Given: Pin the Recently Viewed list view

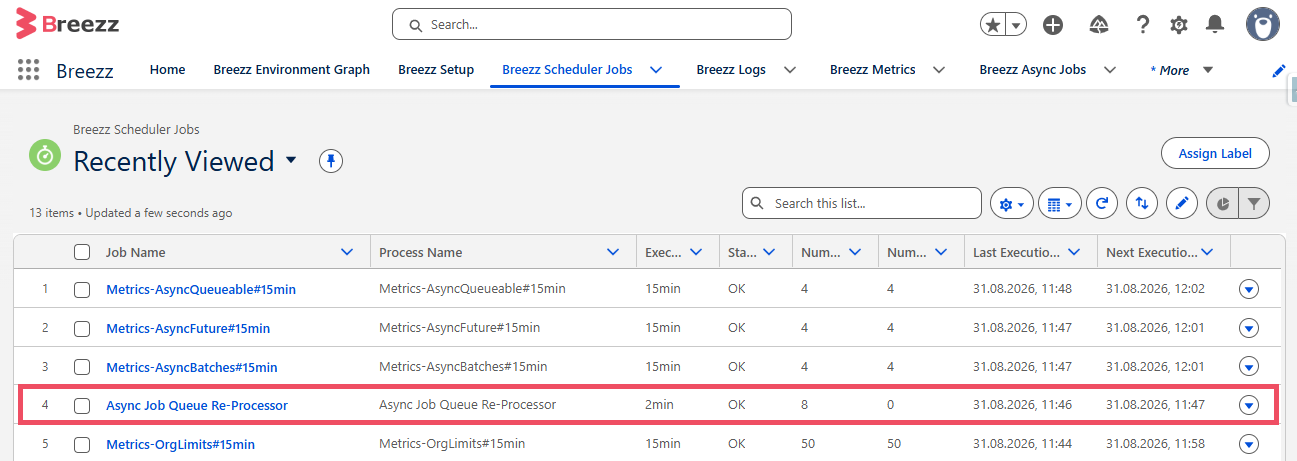Looking at the screenshot, I should (x=331, y=161).
